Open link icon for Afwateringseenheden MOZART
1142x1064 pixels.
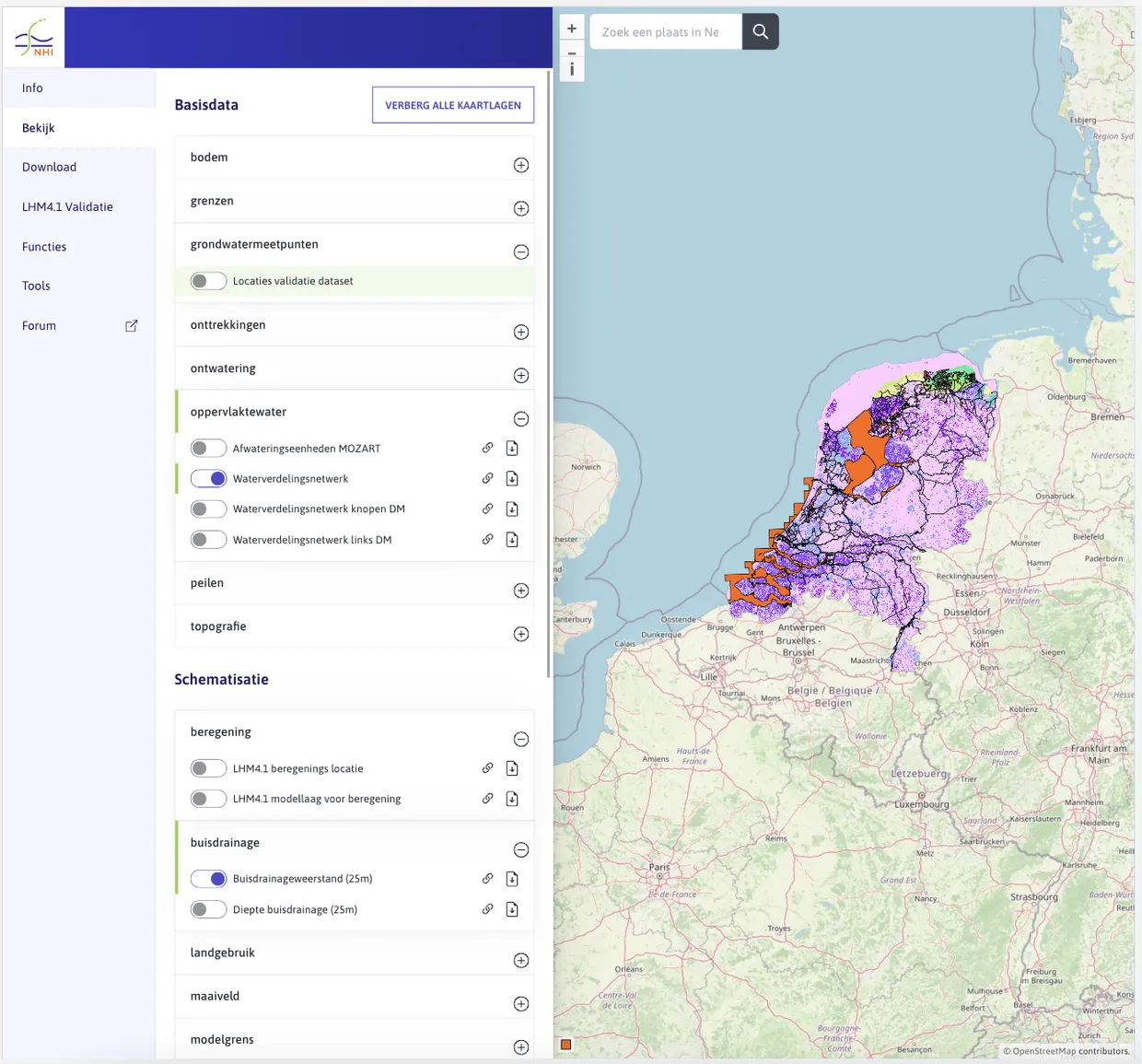pyautogui.click(x=487, y=449)
